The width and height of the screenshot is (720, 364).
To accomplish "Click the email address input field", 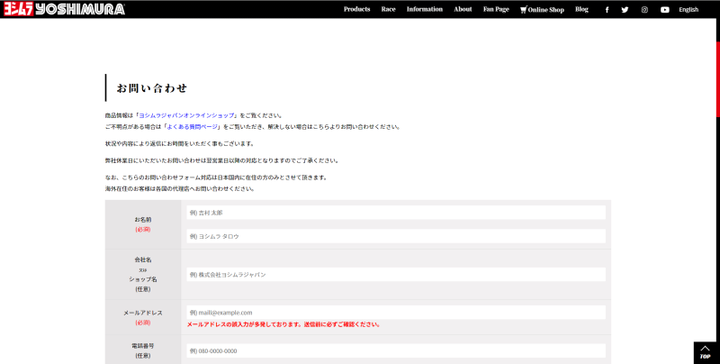I will click(x=396, y=313).
